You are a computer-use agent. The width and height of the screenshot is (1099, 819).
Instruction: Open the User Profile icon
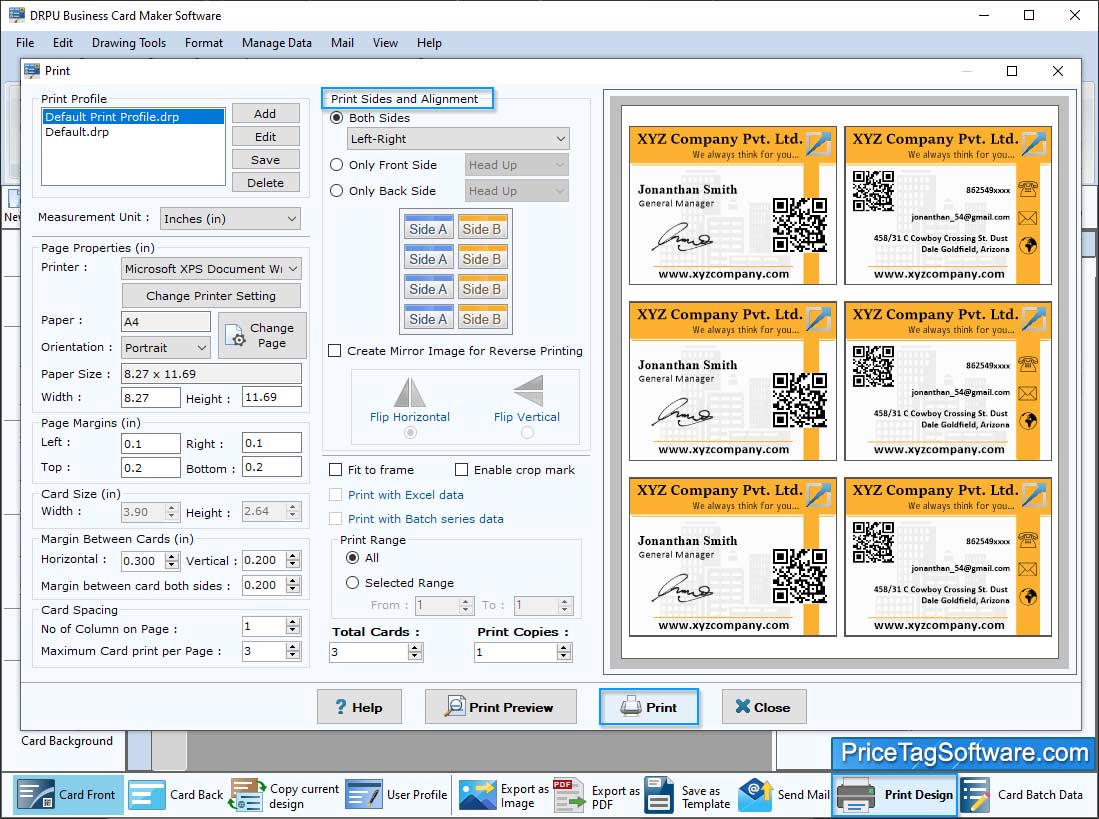click(364, 795)
